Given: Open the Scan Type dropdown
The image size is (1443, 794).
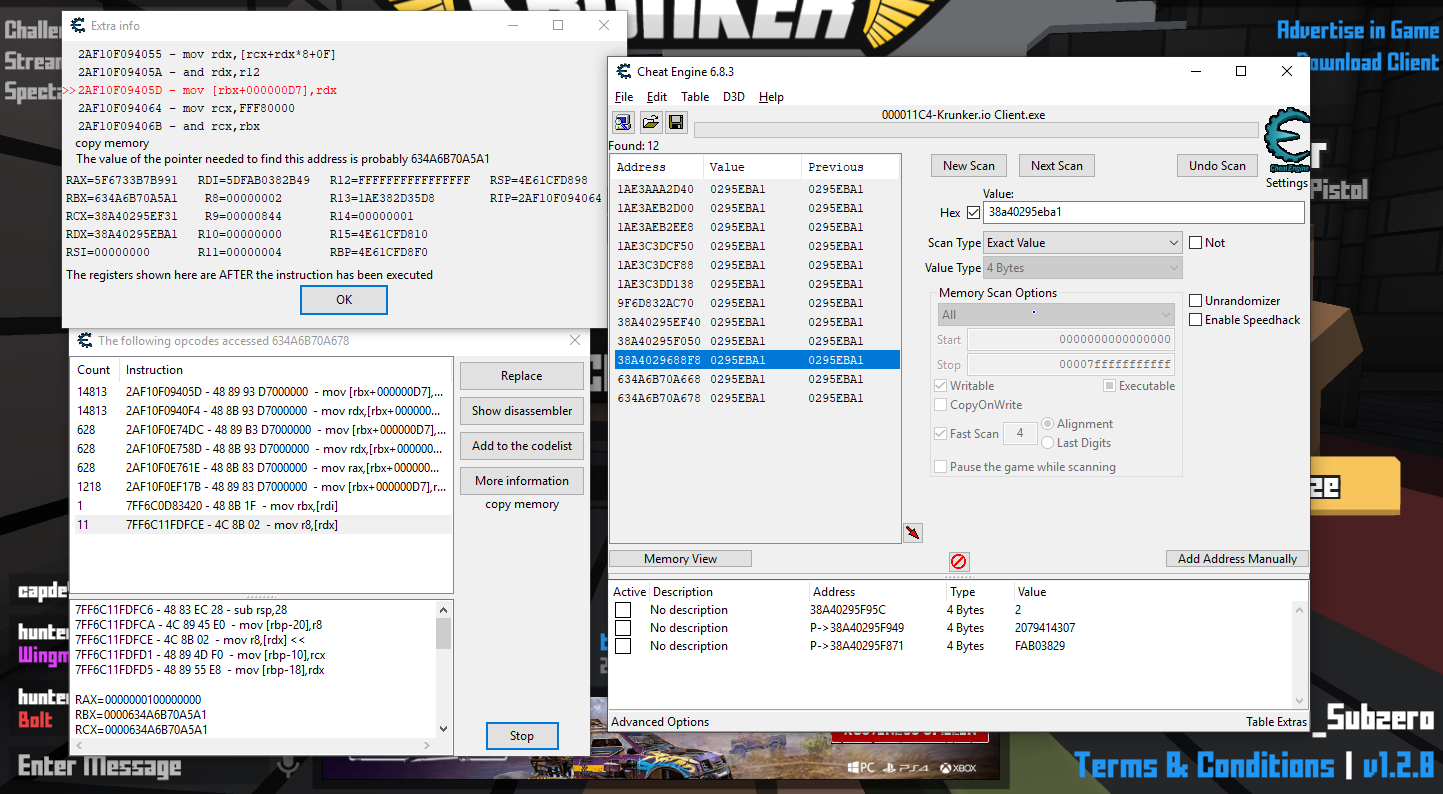Looking at the screenshot, I should pos(1083,243).
